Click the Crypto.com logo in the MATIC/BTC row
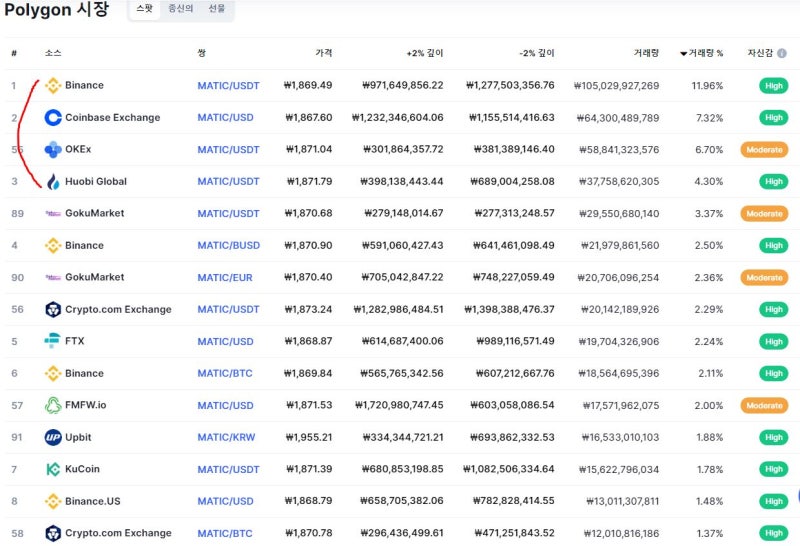Screen dimensions: 800x546 pyautogui.click(x=53, y=533)
